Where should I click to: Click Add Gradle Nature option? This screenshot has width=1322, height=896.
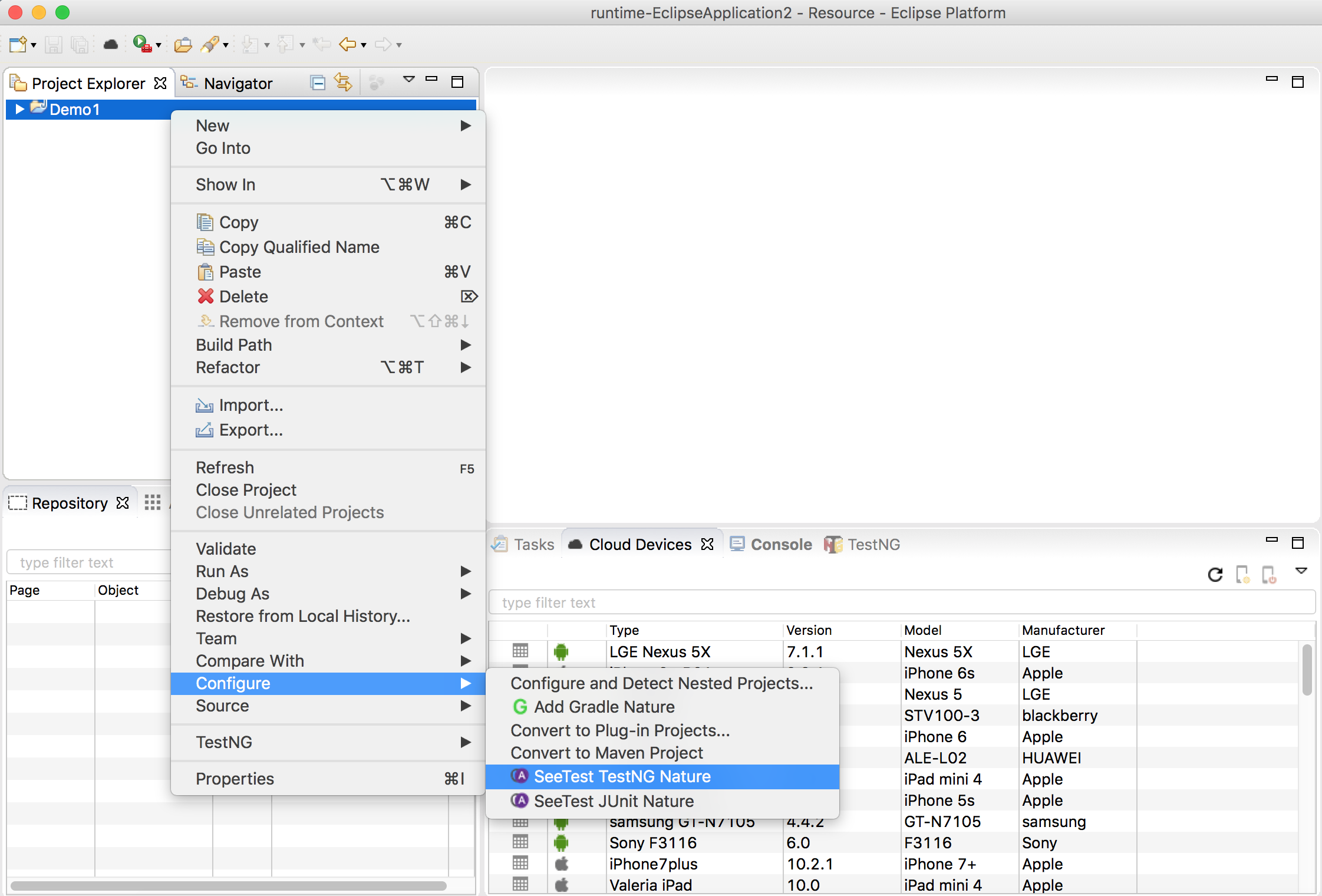coord(604,707)
